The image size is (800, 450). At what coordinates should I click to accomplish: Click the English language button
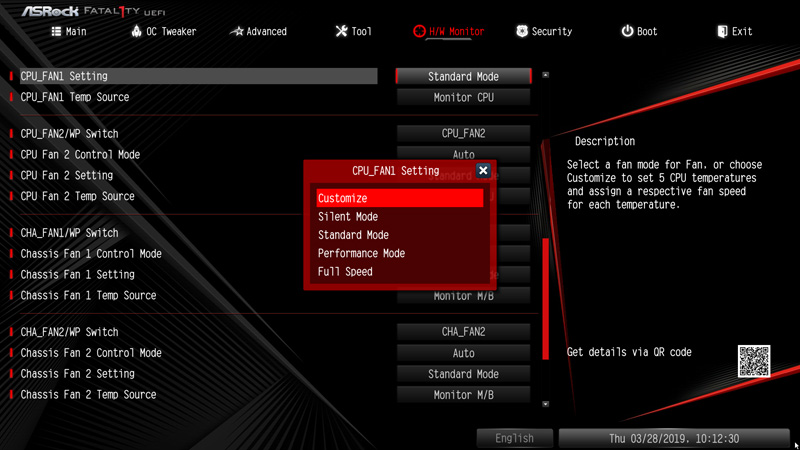(514, 438)
